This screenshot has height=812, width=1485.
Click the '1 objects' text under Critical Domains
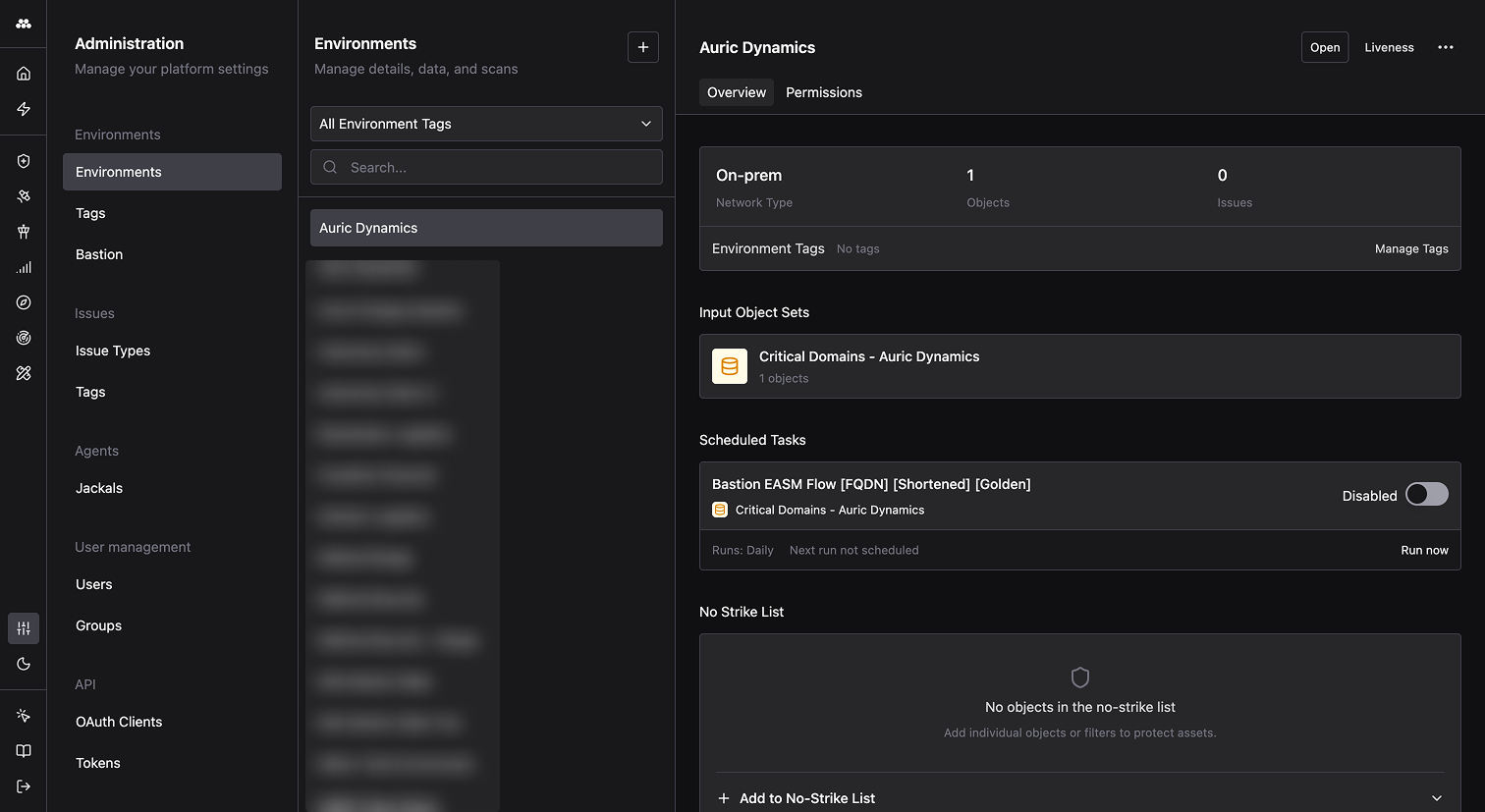pos(784,378)
